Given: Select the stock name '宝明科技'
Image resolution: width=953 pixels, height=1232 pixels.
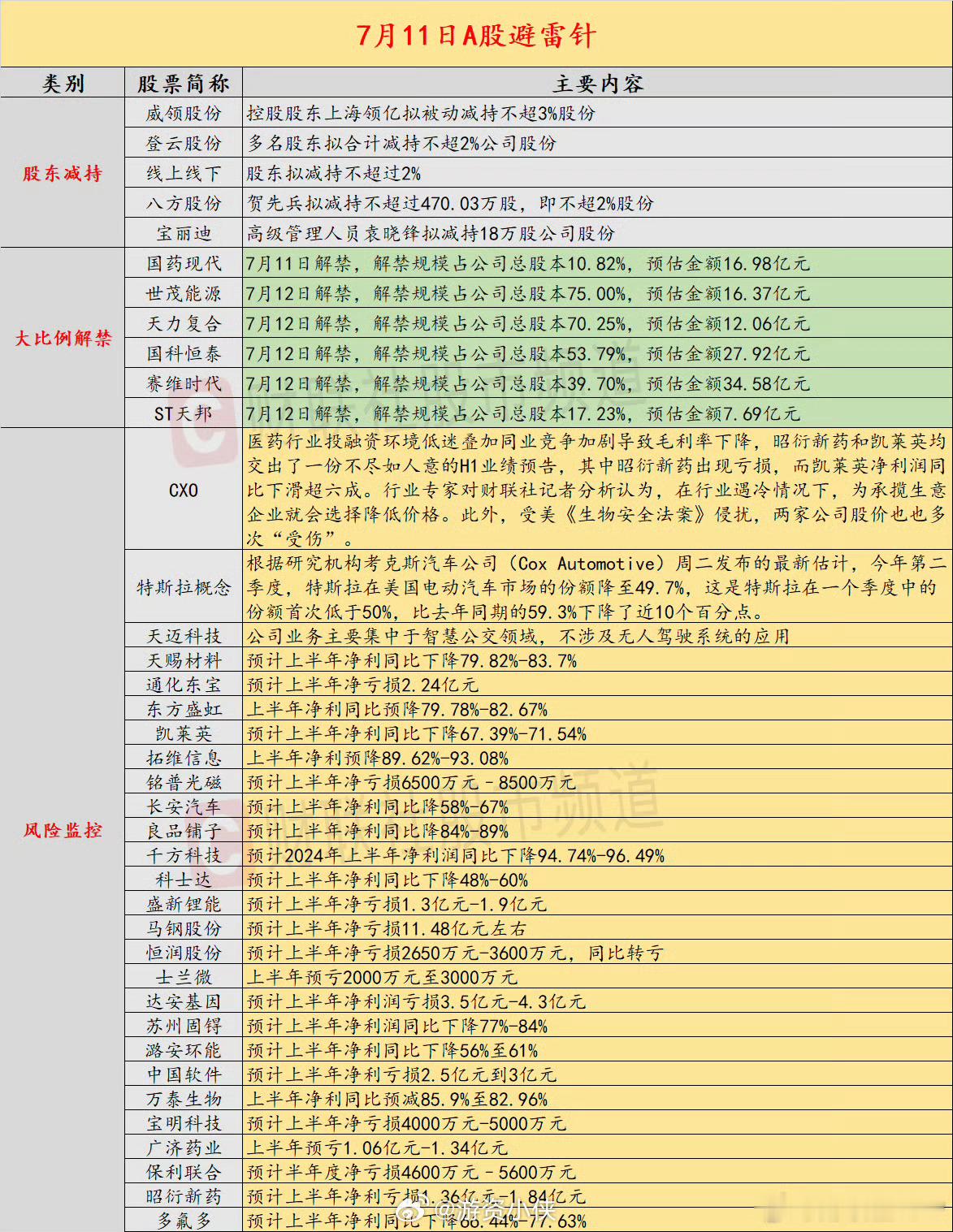Looking at the screenshot, I should [x=184, y=1123].
